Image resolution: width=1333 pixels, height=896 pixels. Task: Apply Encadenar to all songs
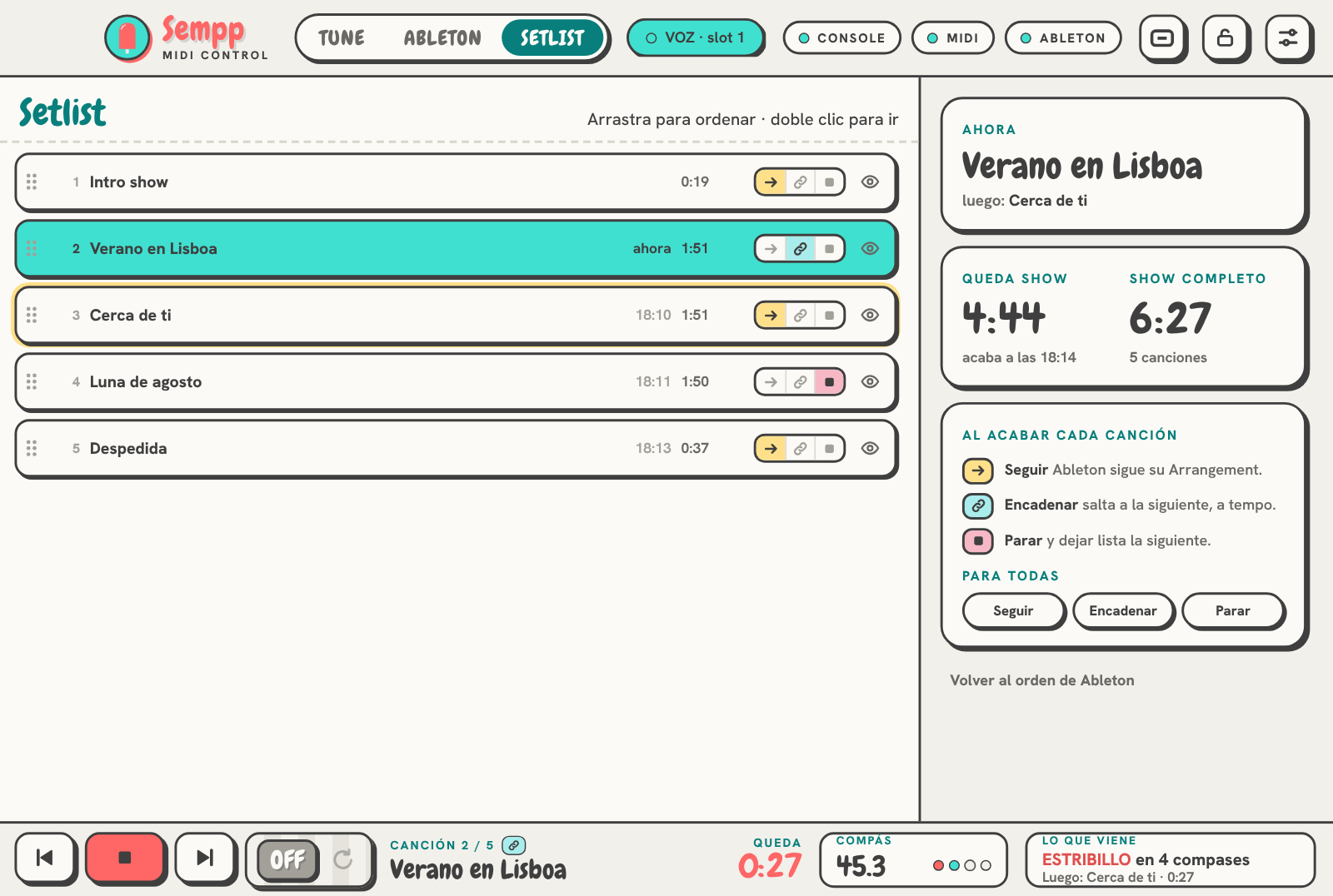(x=1123, y=610)
